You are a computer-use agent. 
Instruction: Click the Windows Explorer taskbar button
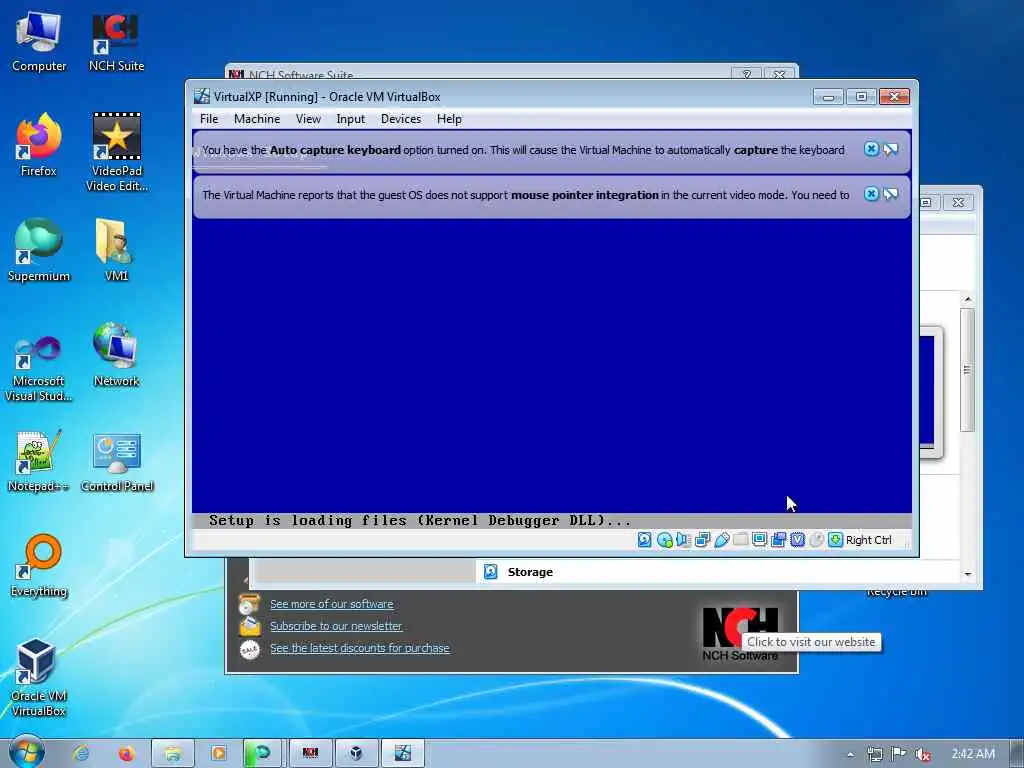pyautogui.click(x=172, y=754)
